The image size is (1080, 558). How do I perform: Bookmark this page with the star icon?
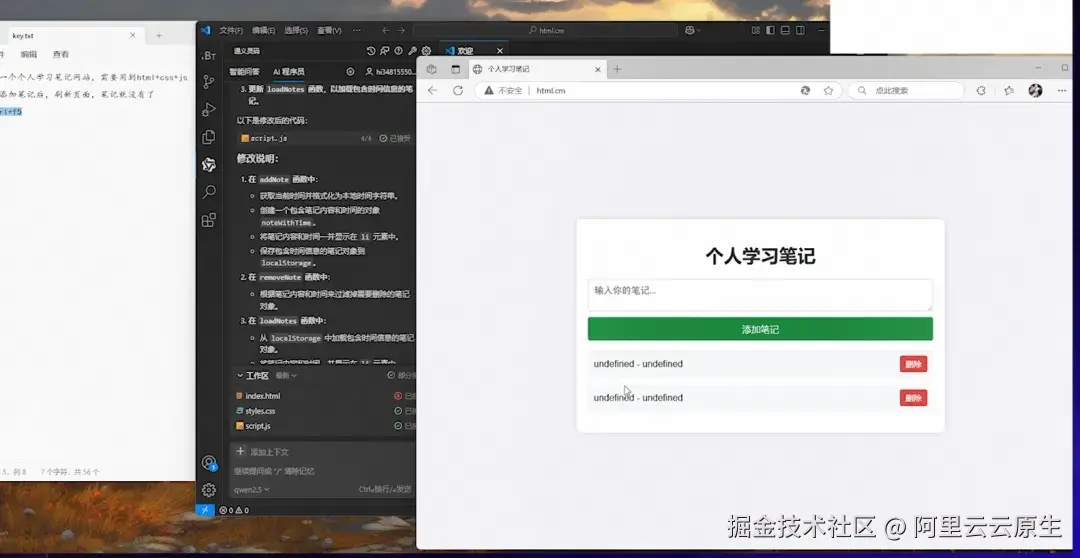click(829, 90)
